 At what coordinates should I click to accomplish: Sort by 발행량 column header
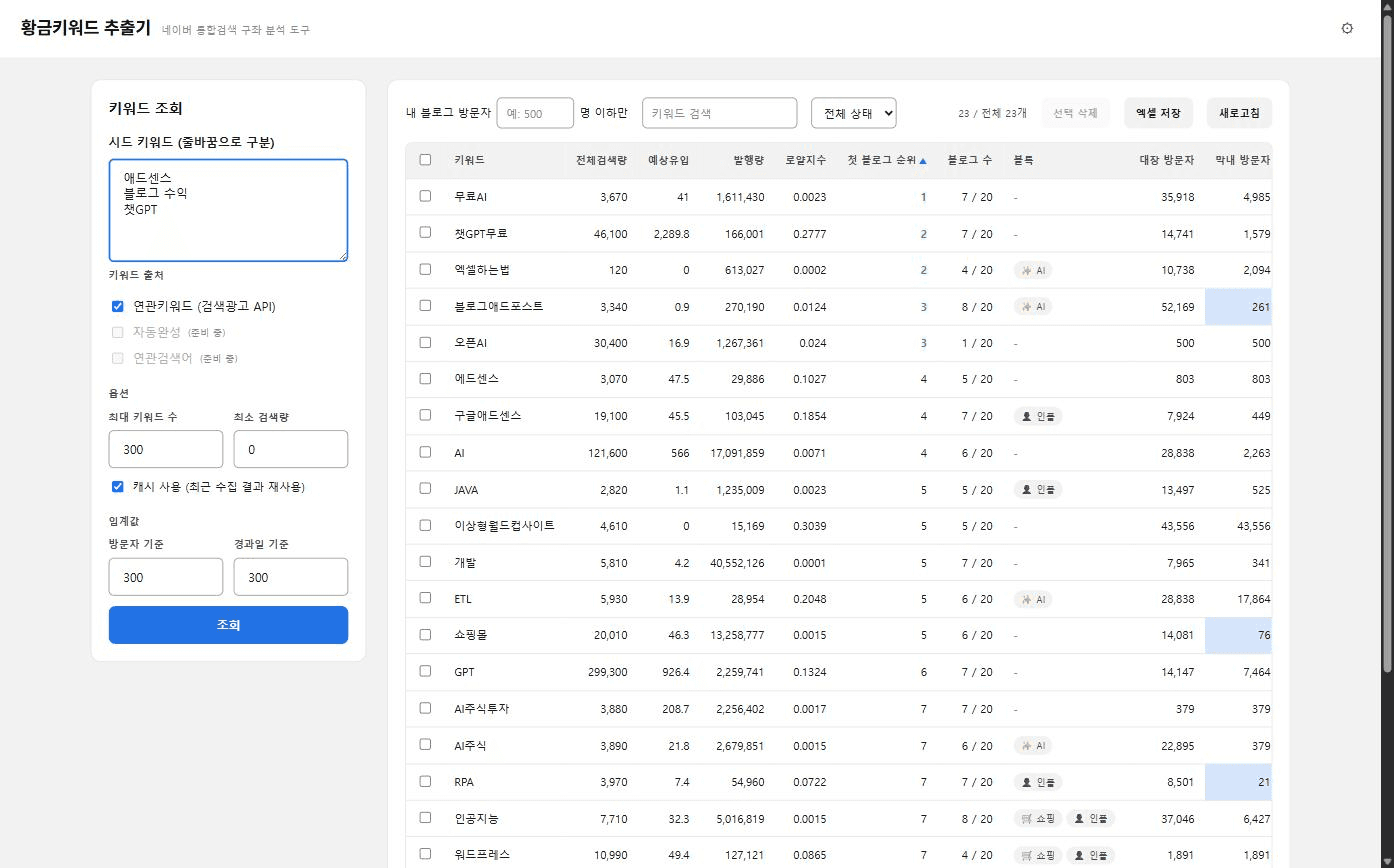click(x=748, y=160)
